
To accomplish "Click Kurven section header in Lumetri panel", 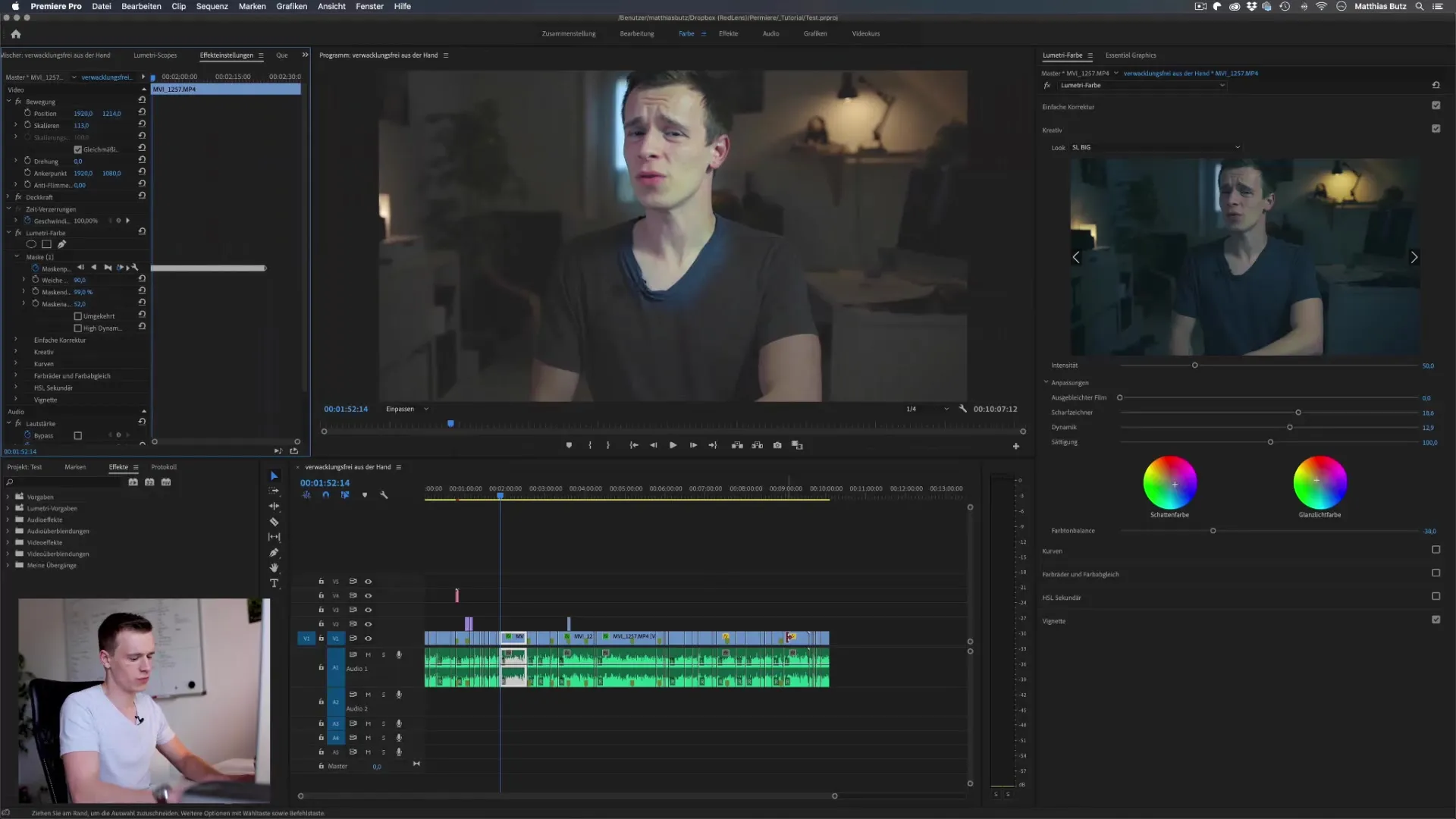I will click(x=1052, y=551).
